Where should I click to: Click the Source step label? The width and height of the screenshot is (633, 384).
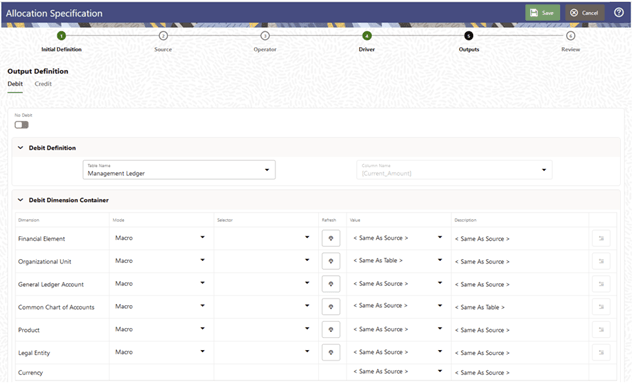pyautogui.click(x=163, y=49)
